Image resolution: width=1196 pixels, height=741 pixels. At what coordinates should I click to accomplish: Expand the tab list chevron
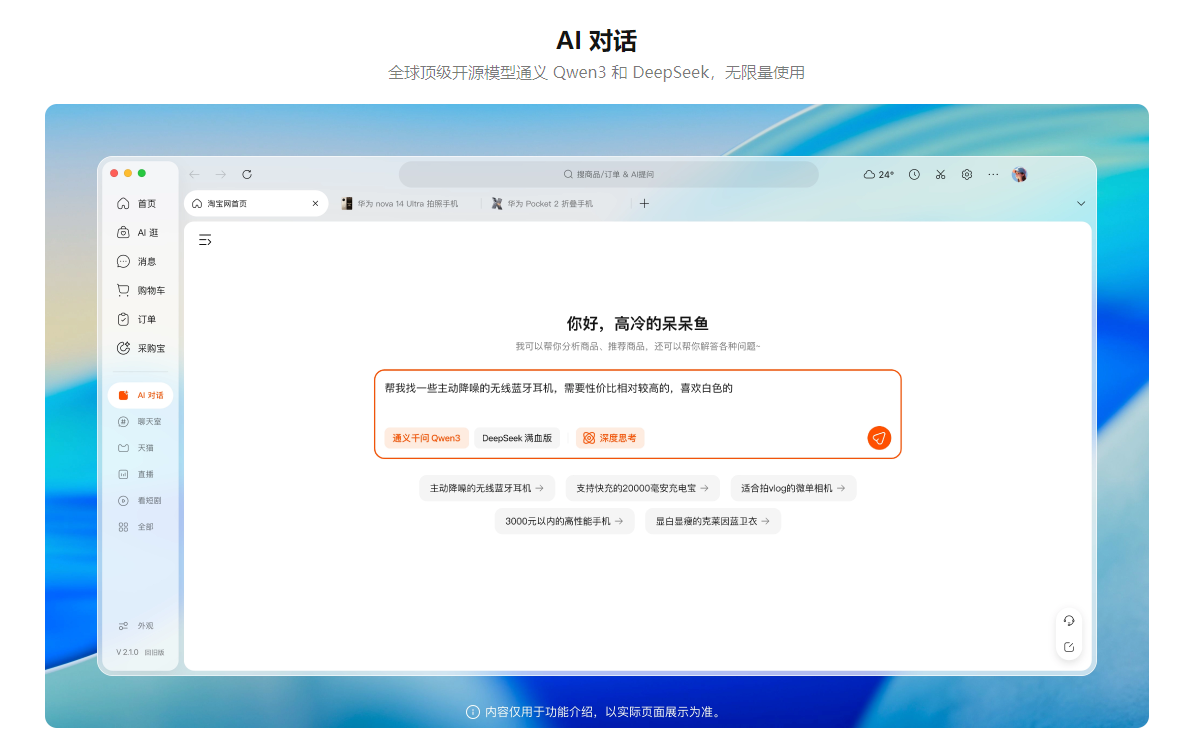point(1080,203)
